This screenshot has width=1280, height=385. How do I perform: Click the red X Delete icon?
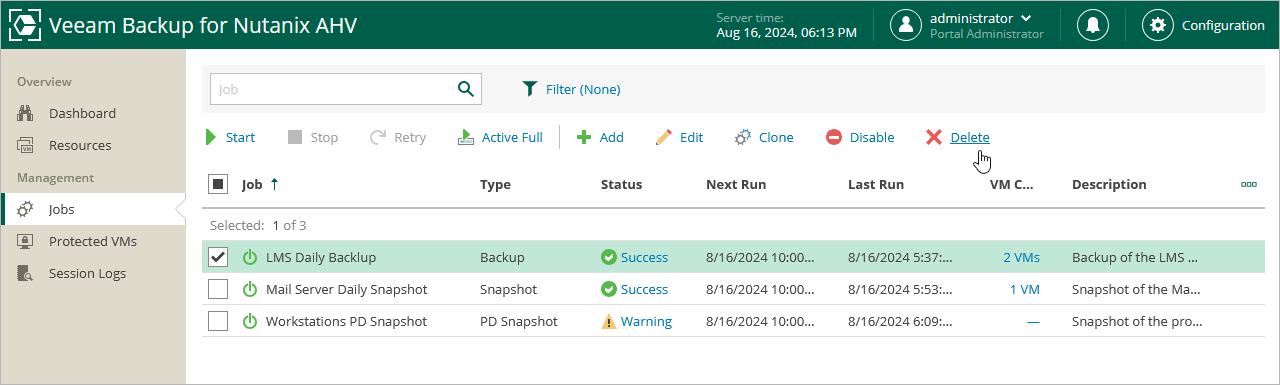(x=934, y=137)
